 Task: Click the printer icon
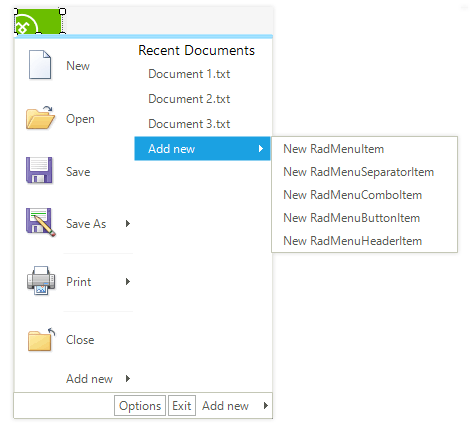coord(41,281)
